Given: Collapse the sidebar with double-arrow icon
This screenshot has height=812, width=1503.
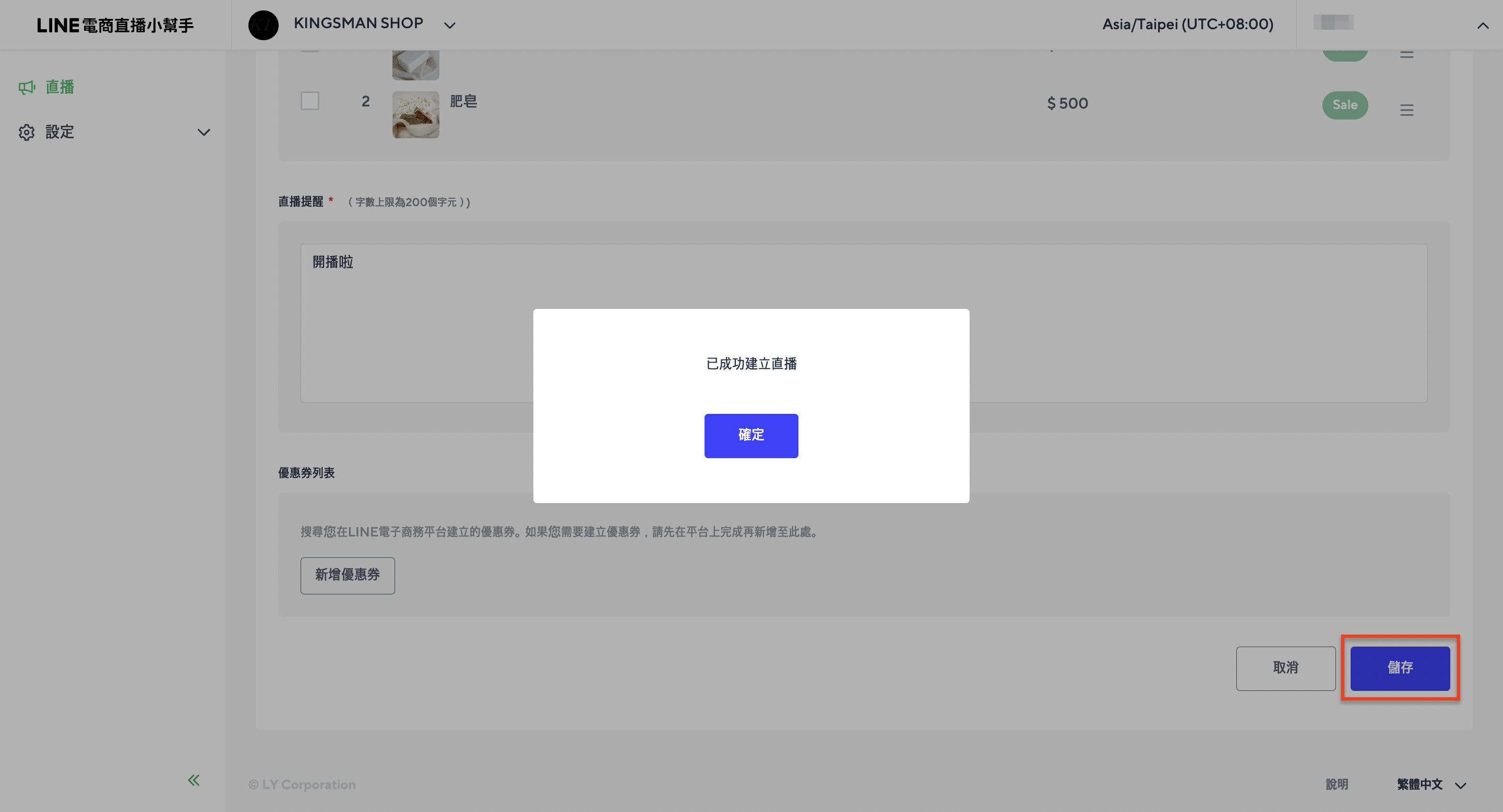Looking at the screenshot, I should click(x=194, y=780).
